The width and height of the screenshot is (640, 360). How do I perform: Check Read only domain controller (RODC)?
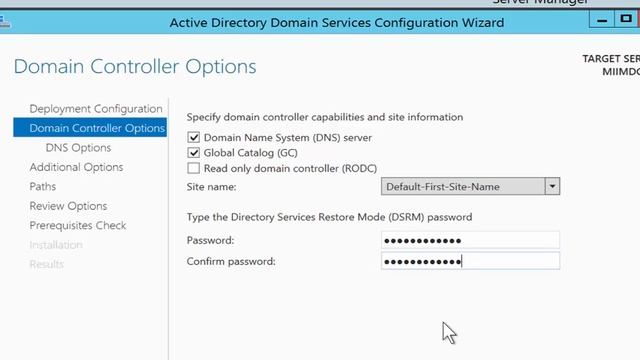[x=193, y=168]
